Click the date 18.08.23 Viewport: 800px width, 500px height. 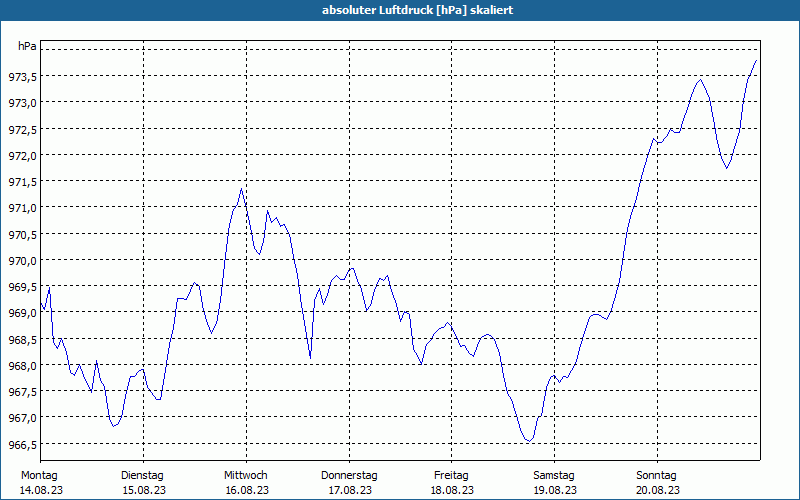453,490
